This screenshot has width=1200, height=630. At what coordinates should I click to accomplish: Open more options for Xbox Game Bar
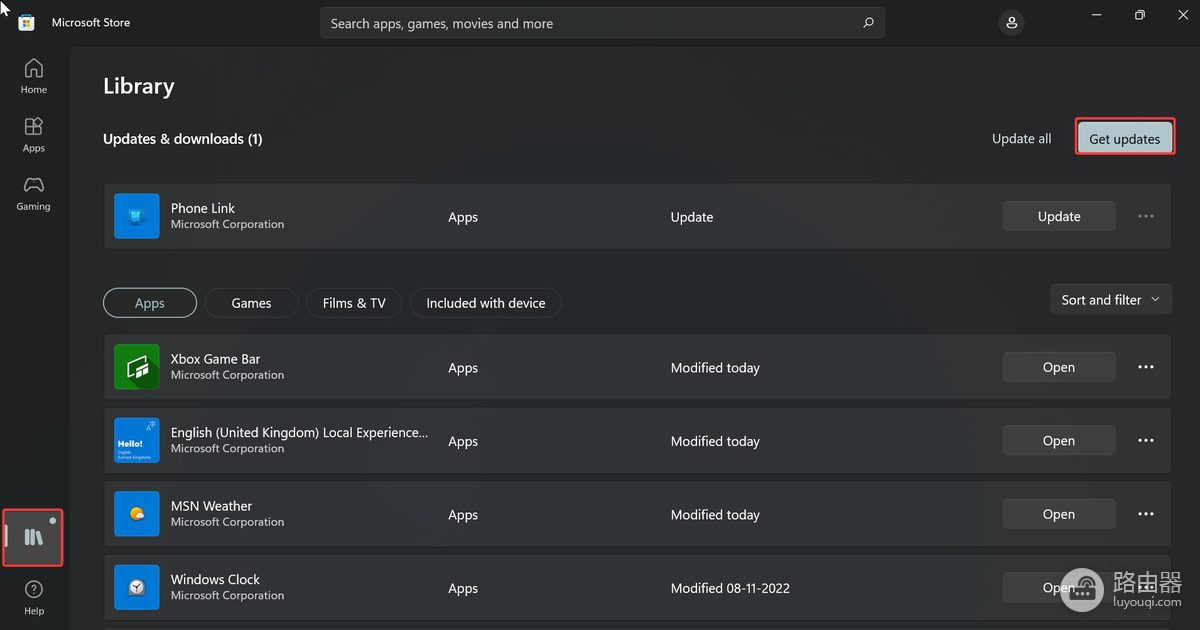pos(1146,367)
